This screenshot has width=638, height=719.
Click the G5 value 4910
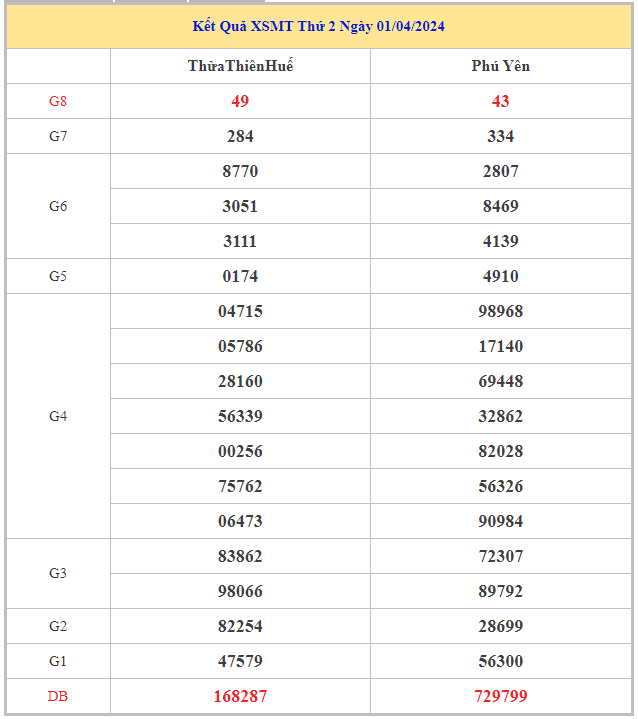pyautogui.click(x=500, y=276)
